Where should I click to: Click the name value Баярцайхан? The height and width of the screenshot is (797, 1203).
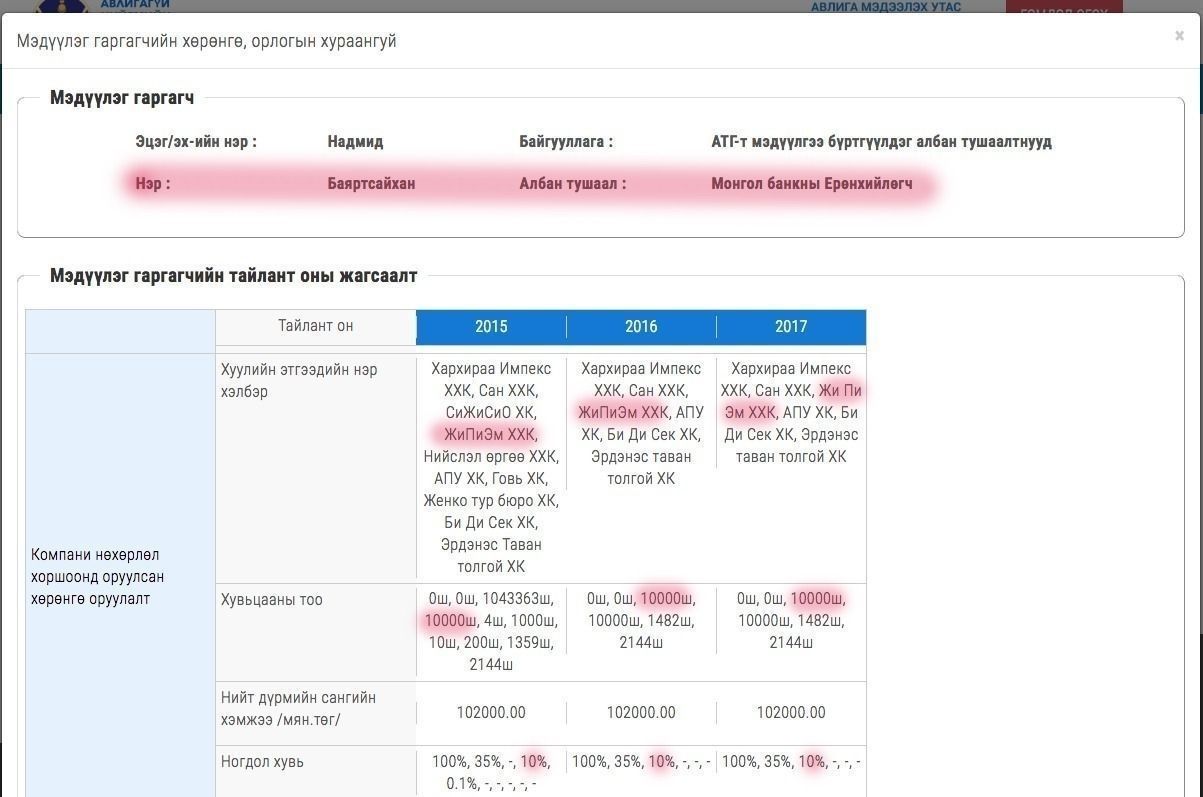[371, 184]
